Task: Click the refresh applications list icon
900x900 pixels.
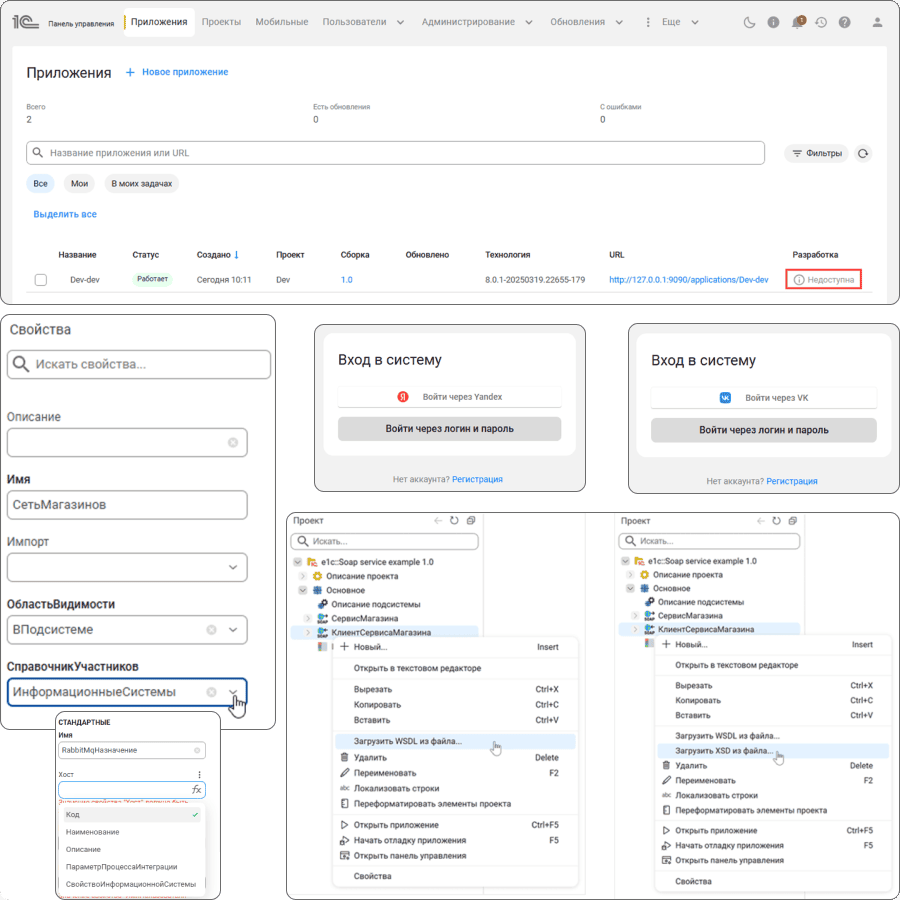Action: 863,153
